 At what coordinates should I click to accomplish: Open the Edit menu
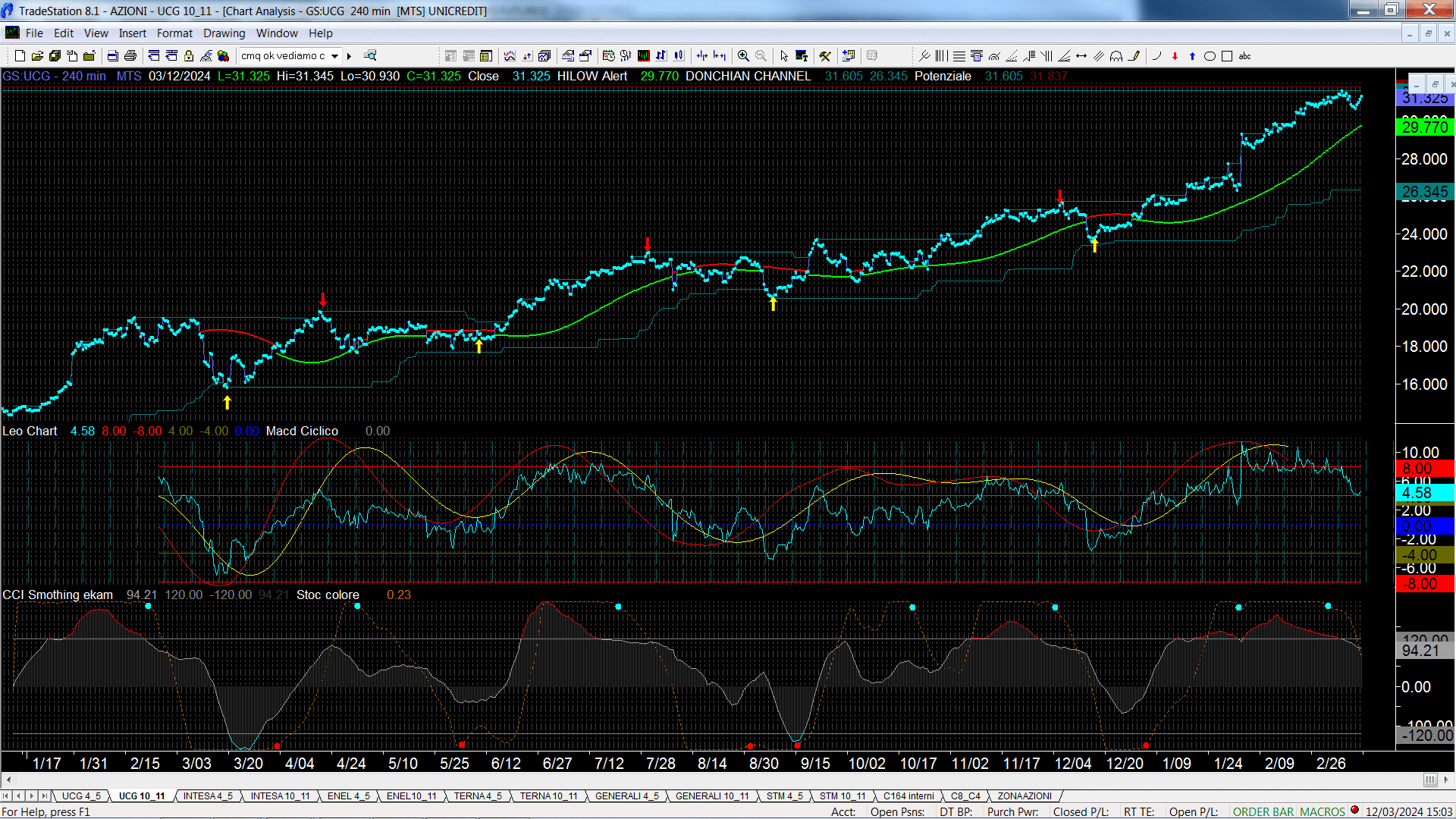(x=64, y=33)
